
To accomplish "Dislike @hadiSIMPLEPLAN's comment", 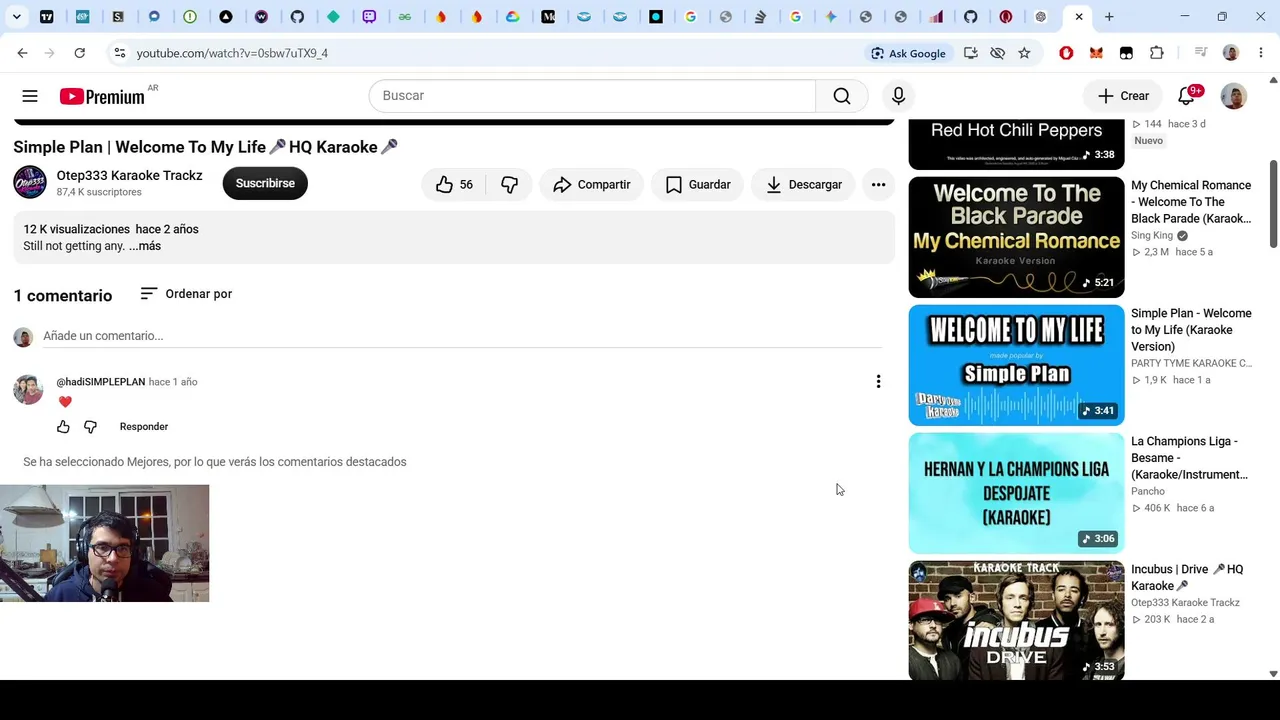I will [x=90, y=427].
